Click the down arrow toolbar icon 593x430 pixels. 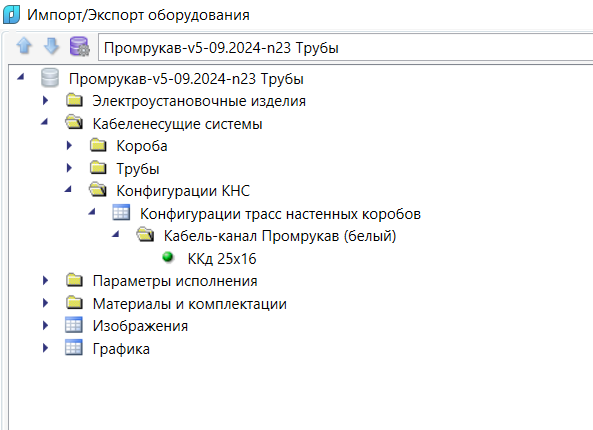tap(51, 46)
